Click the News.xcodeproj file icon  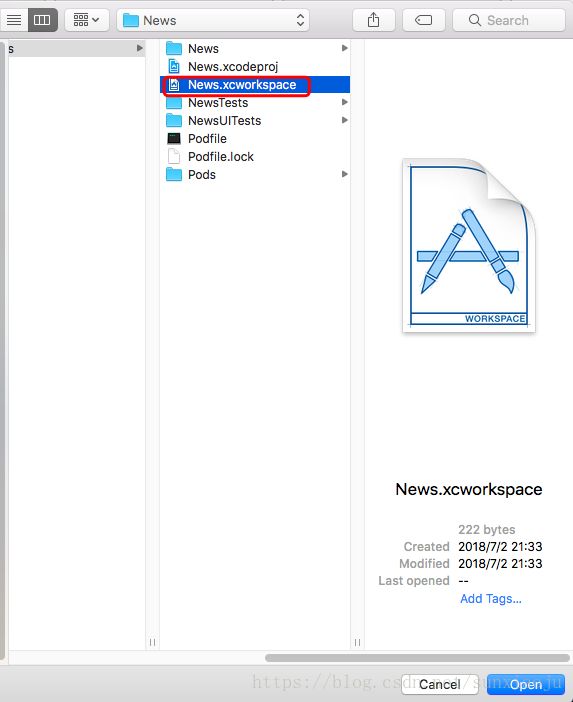[174, 66]
